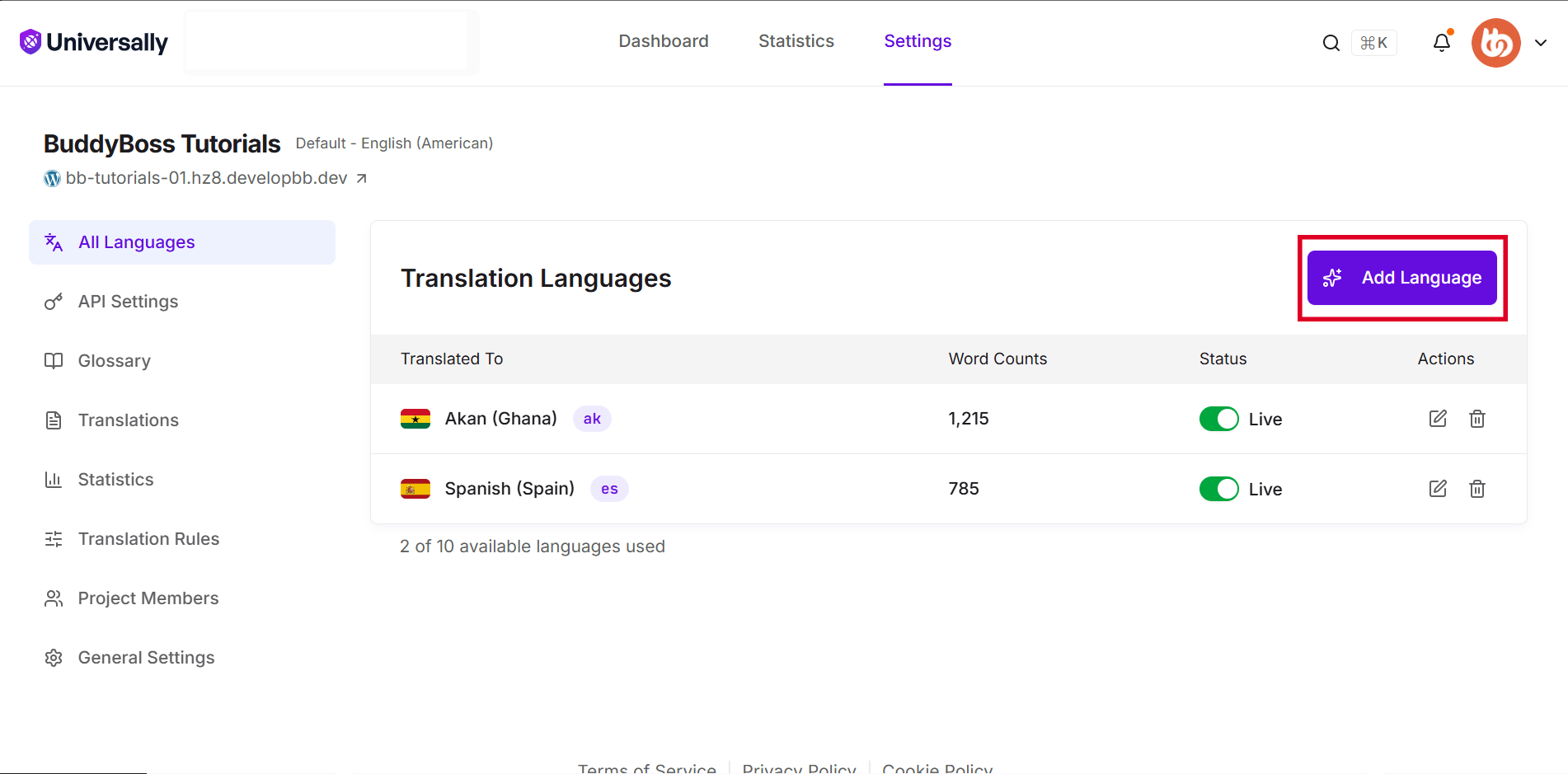This screenshot has width=1568, height=774.
Task: Click the All Languages translate icon
Action: coord(54,242)
